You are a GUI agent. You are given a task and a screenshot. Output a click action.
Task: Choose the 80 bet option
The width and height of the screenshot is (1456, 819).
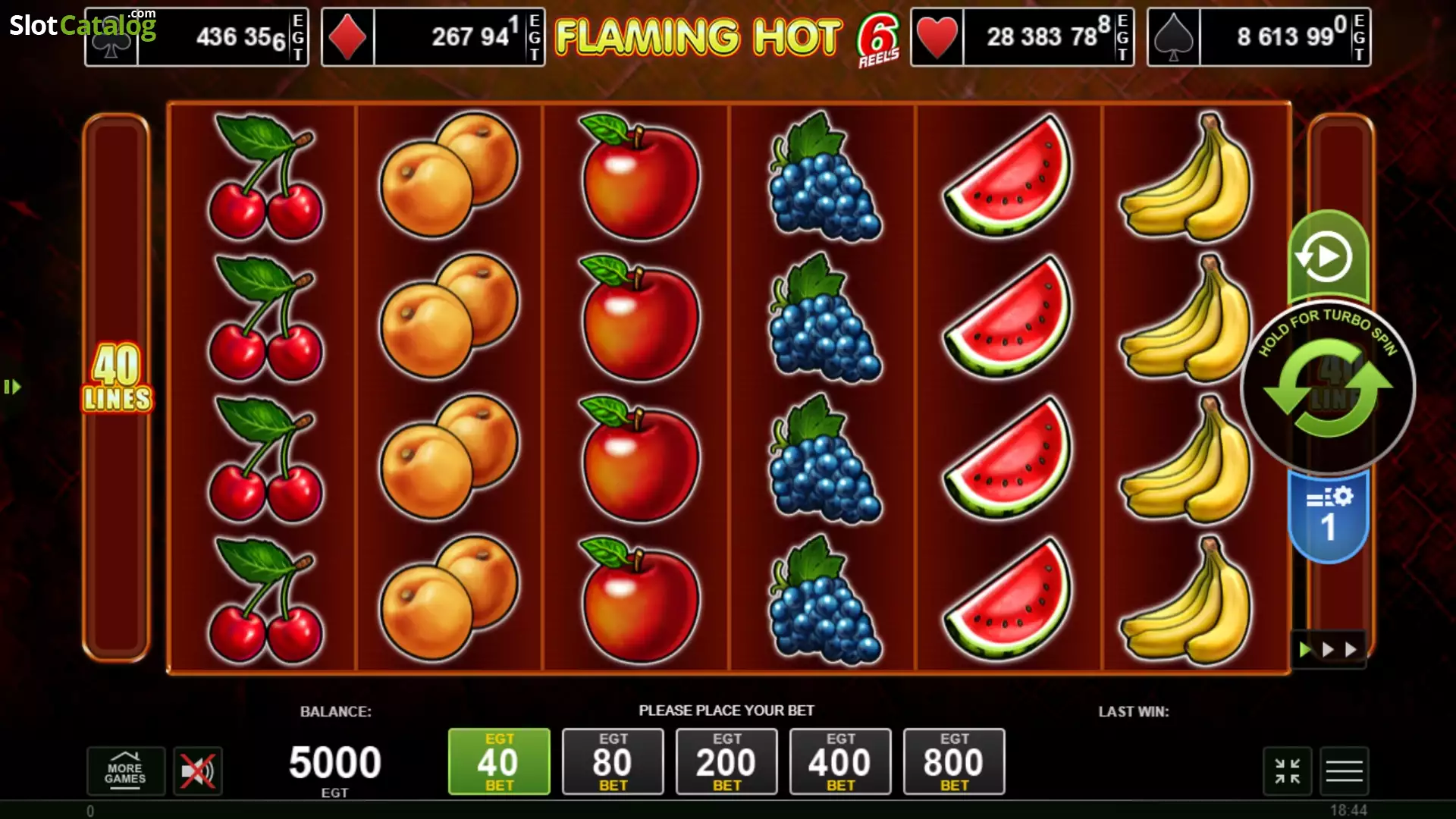[613, 761]
